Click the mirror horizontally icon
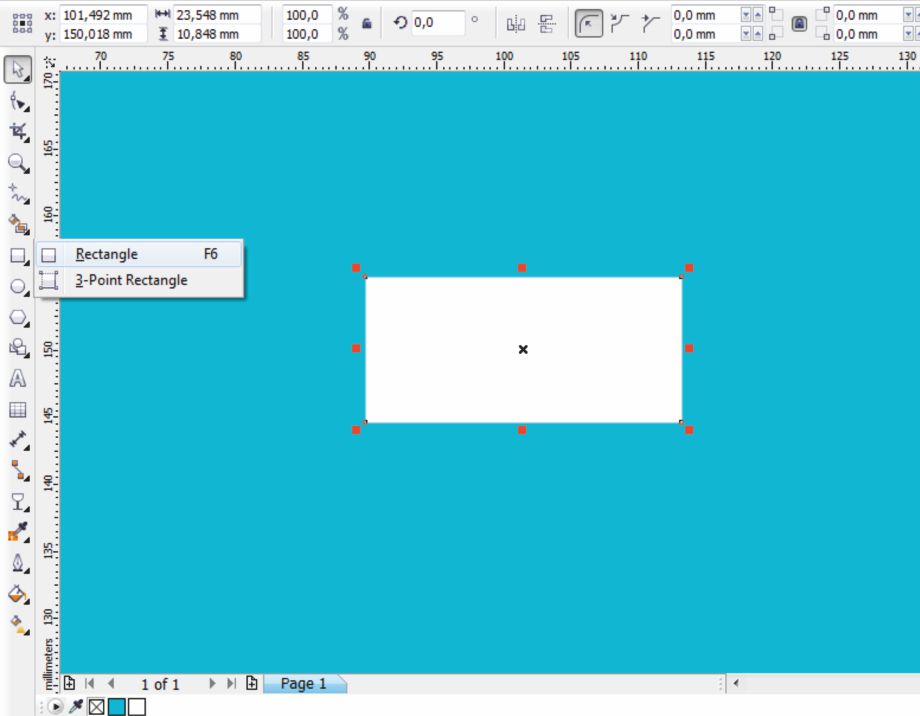This screenshot has height=716, width=920. click(516, 24)
